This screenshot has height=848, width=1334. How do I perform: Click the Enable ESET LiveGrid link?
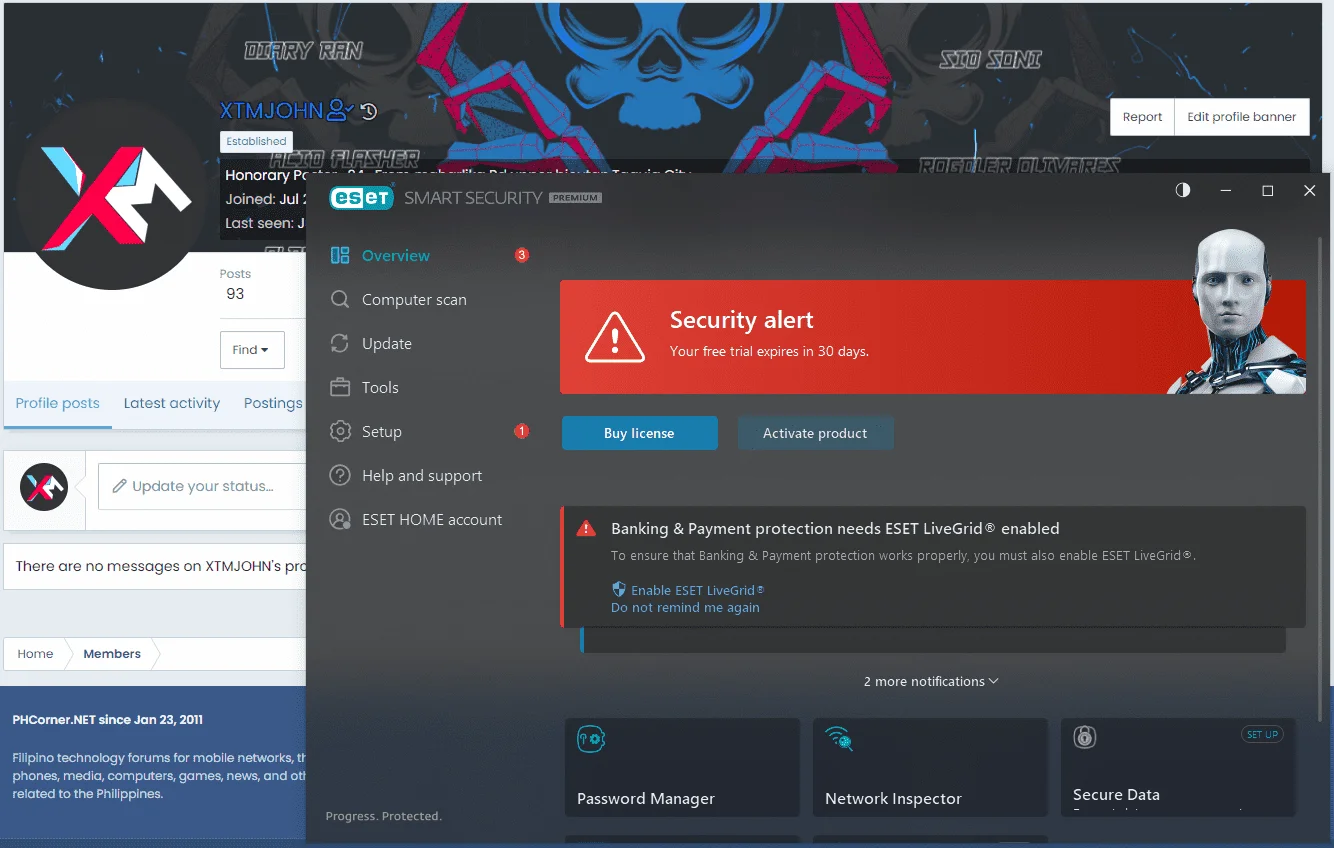(x=697, y=590)
